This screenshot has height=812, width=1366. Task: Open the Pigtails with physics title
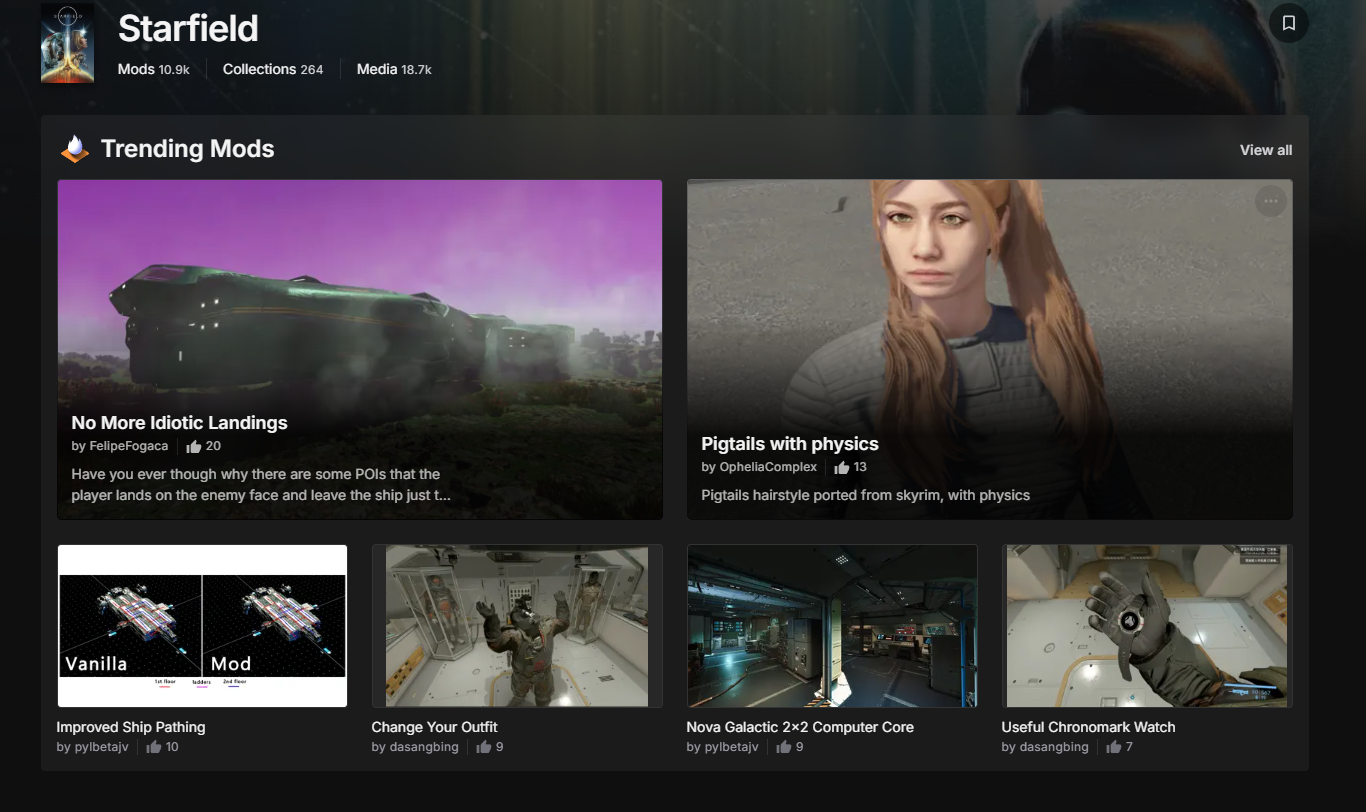click(x=790, y=444)
